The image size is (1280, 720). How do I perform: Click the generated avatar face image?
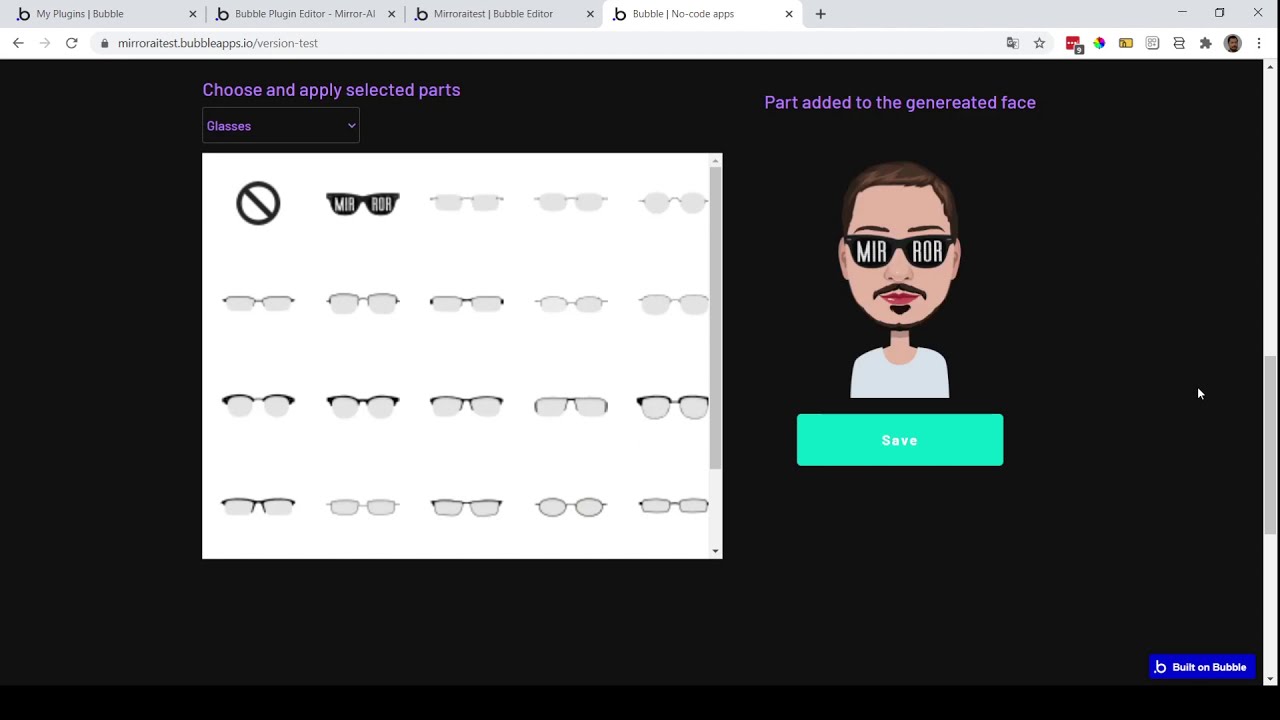(x=900, y=279)
